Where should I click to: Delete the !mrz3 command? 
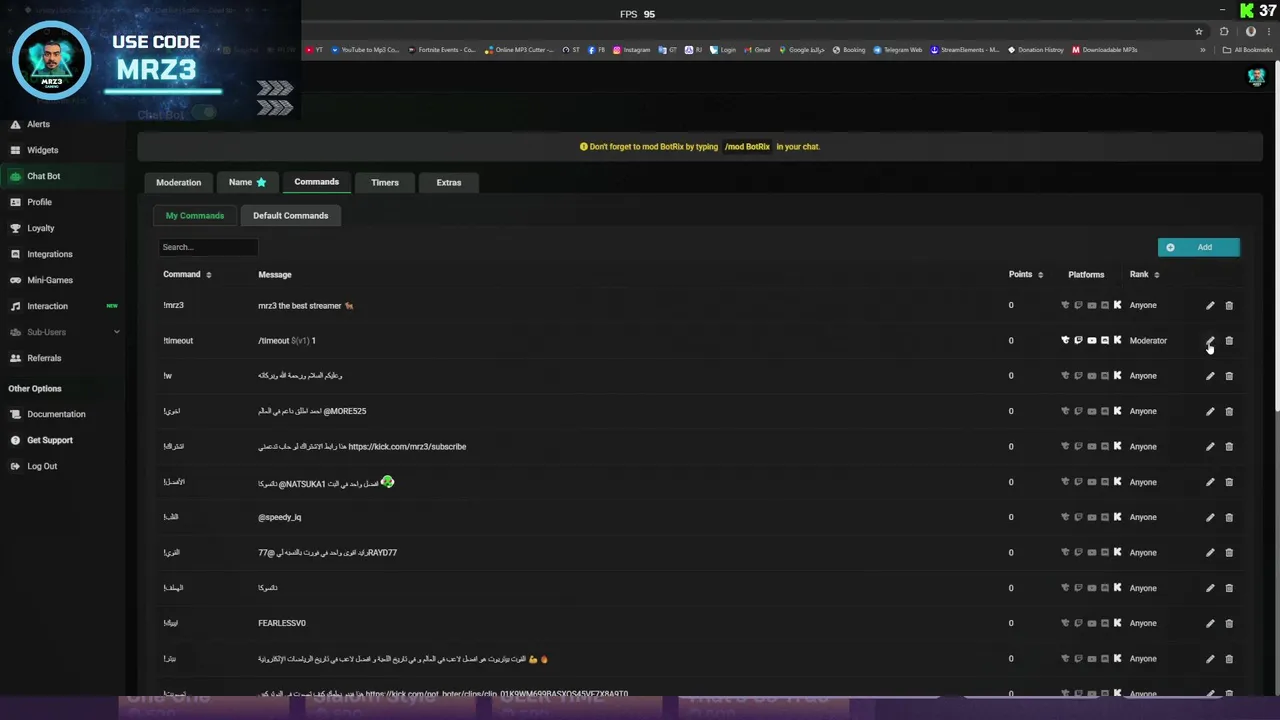click(x=1229, y=305)
